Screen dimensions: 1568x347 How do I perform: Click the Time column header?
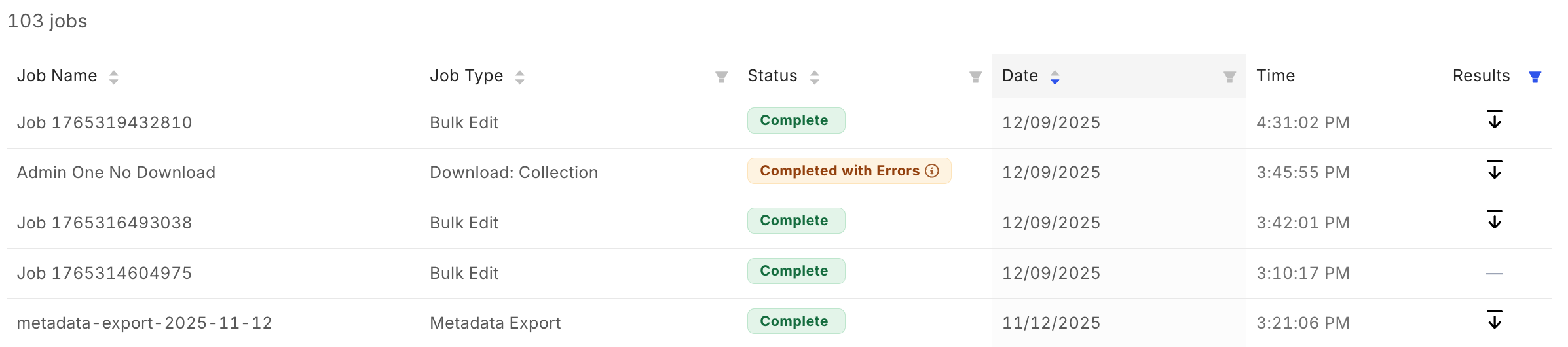1275,76
